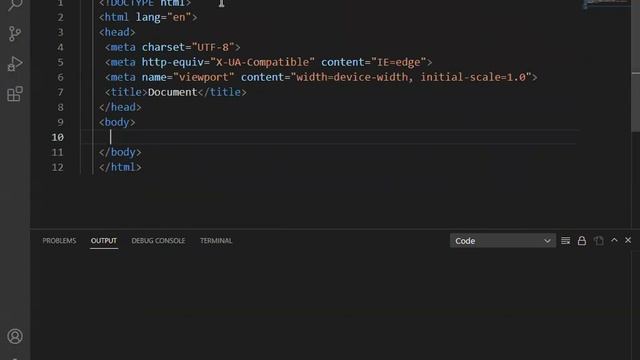The width and height of the screenshot is (640, 360).
Task: Switch to the Problems tab
Action: point(59,241)
